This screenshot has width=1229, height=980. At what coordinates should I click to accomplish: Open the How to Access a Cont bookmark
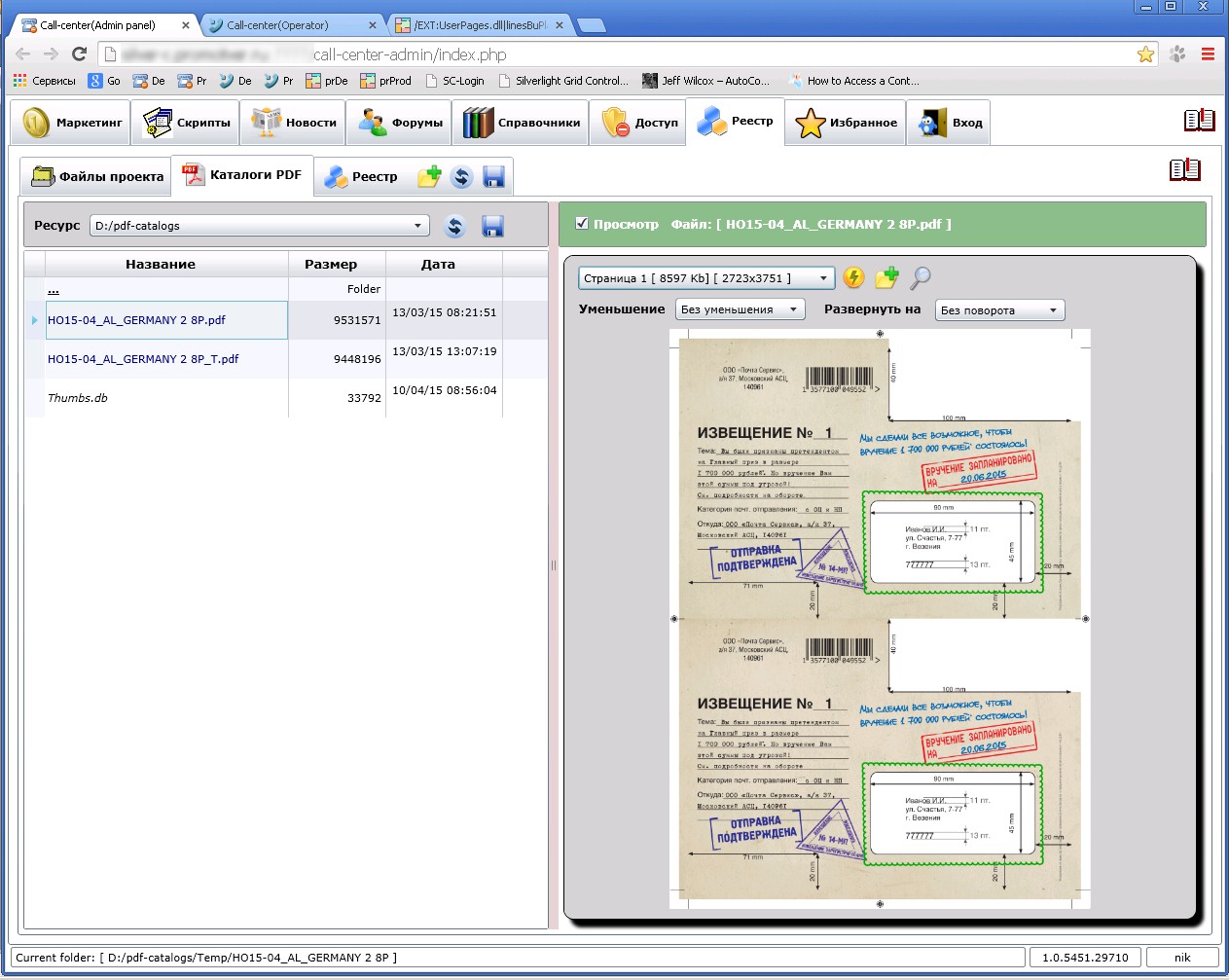pyautogui.click(x=853, y=81)
